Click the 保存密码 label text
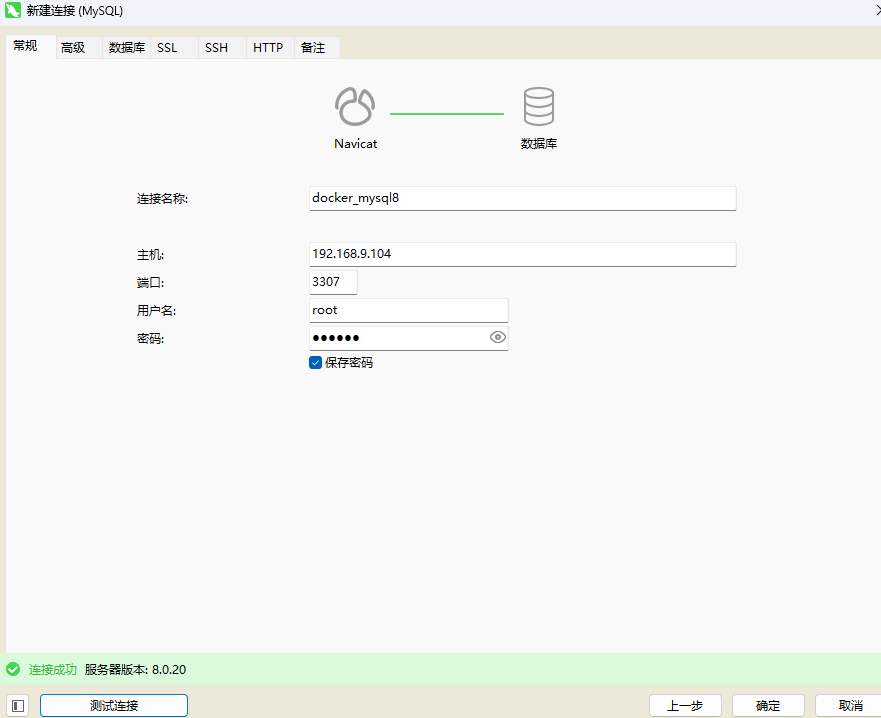 [x=349, y=363]
